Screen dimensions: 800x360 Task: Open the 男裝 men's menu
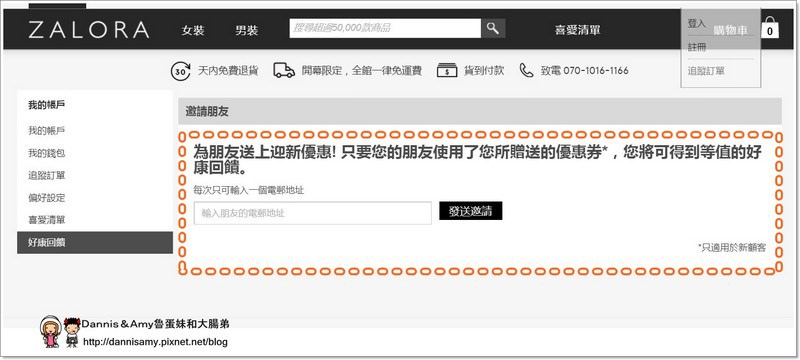246,31
